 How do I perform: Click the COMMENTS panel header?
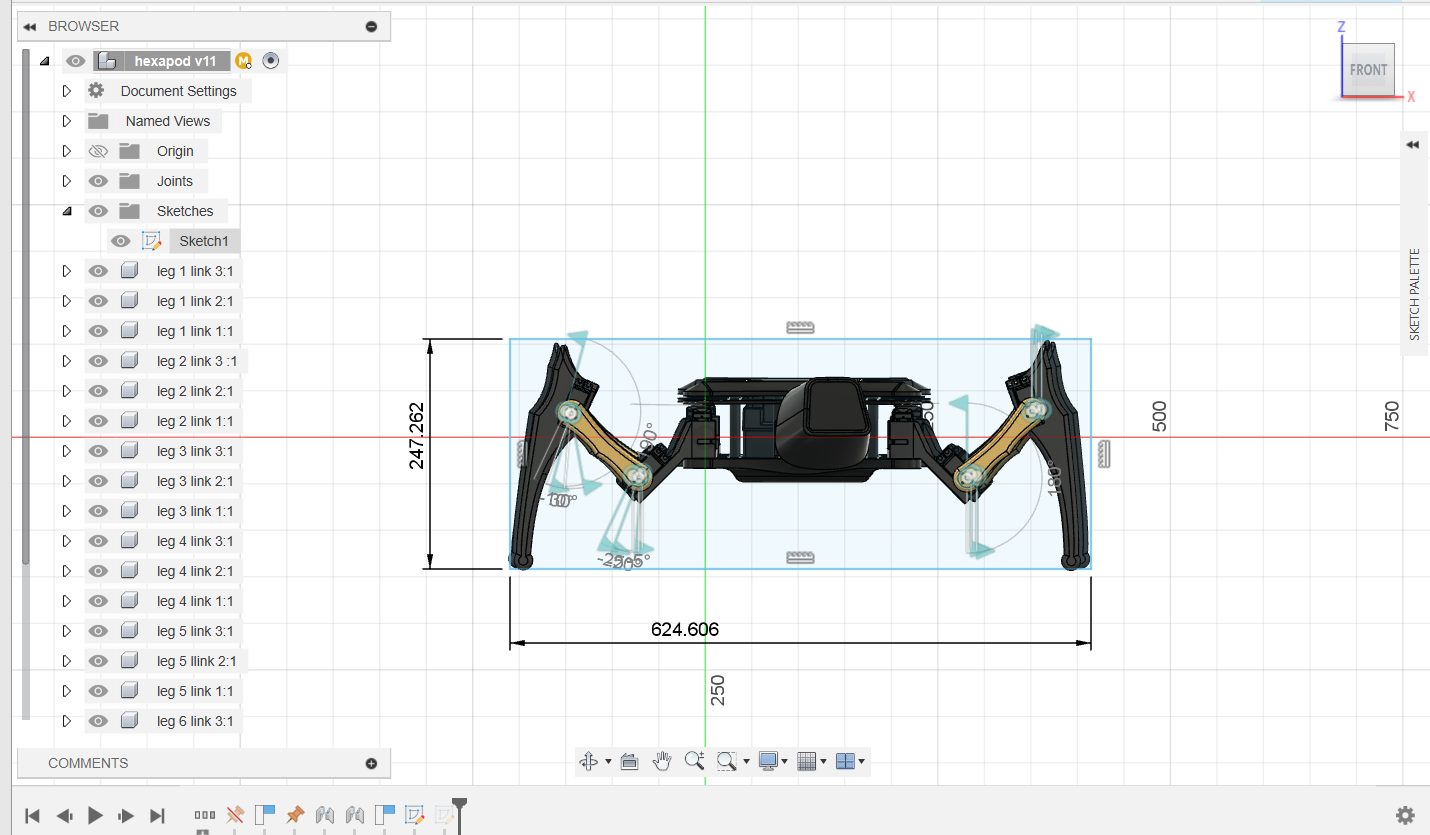tap(204, 763)
